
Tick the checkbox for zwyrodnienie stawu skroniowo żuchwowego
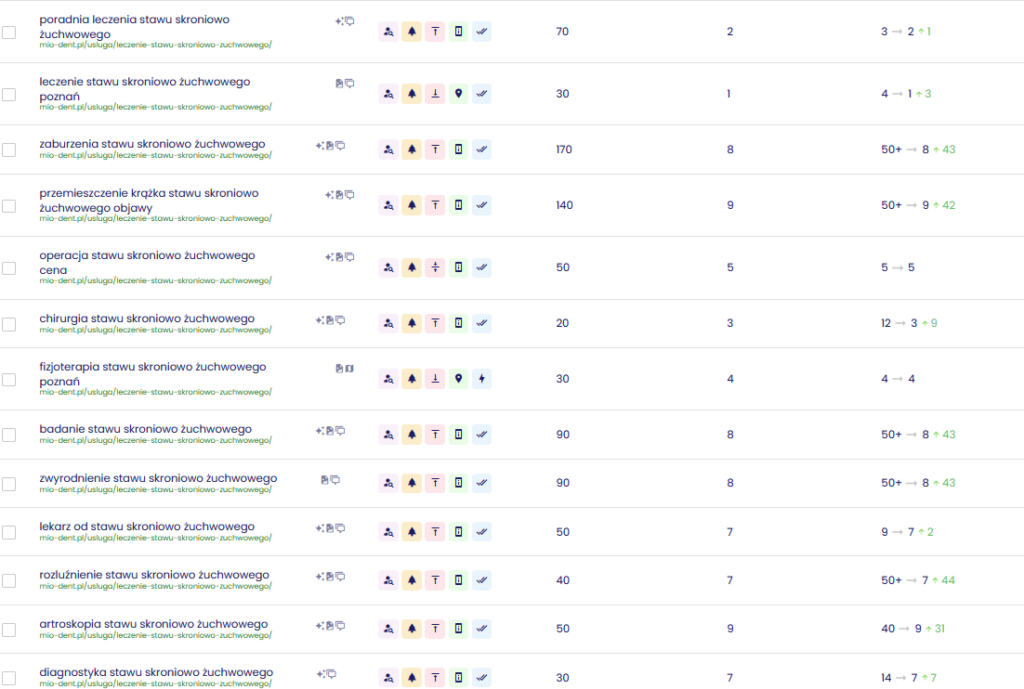coord(9,484)
